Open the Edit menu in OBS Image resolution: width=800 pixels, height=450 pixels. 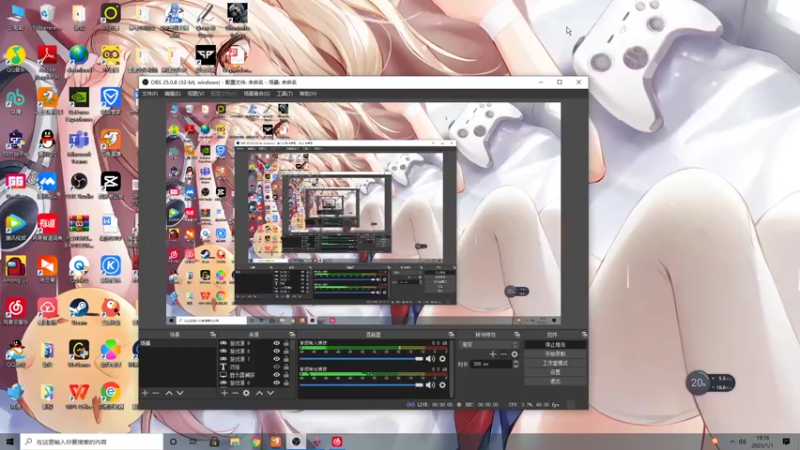pyautogui.click(x=172, y=94)
